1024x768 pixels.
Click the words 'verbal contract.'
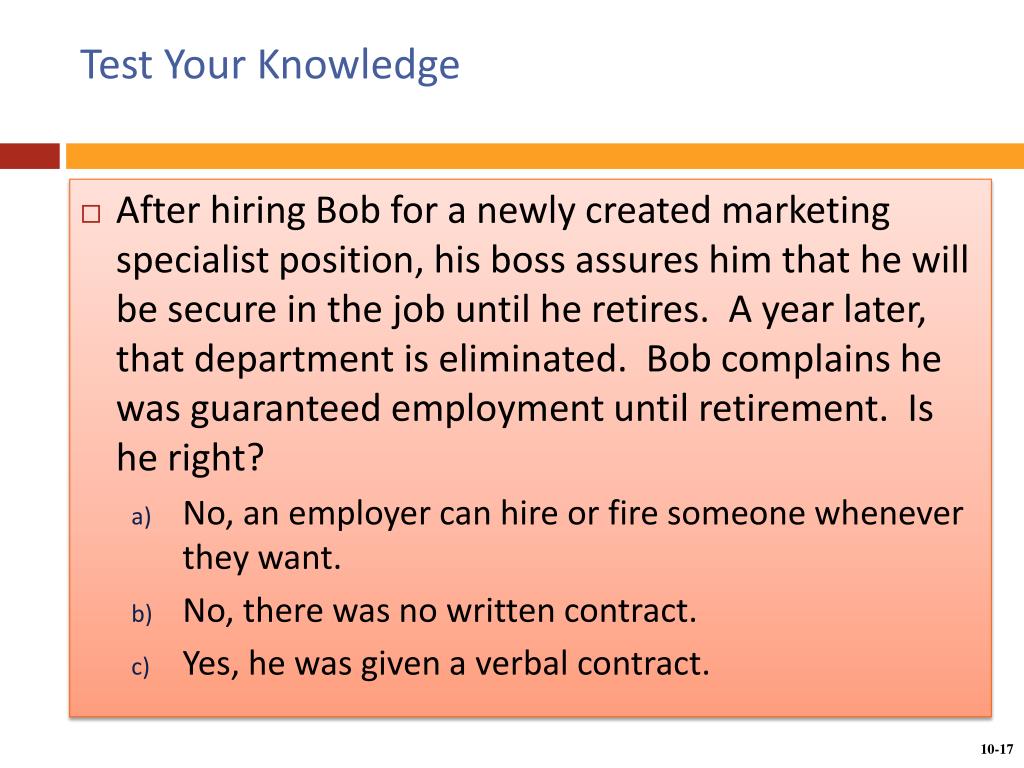pyautogui.click(x=592, y=664)
